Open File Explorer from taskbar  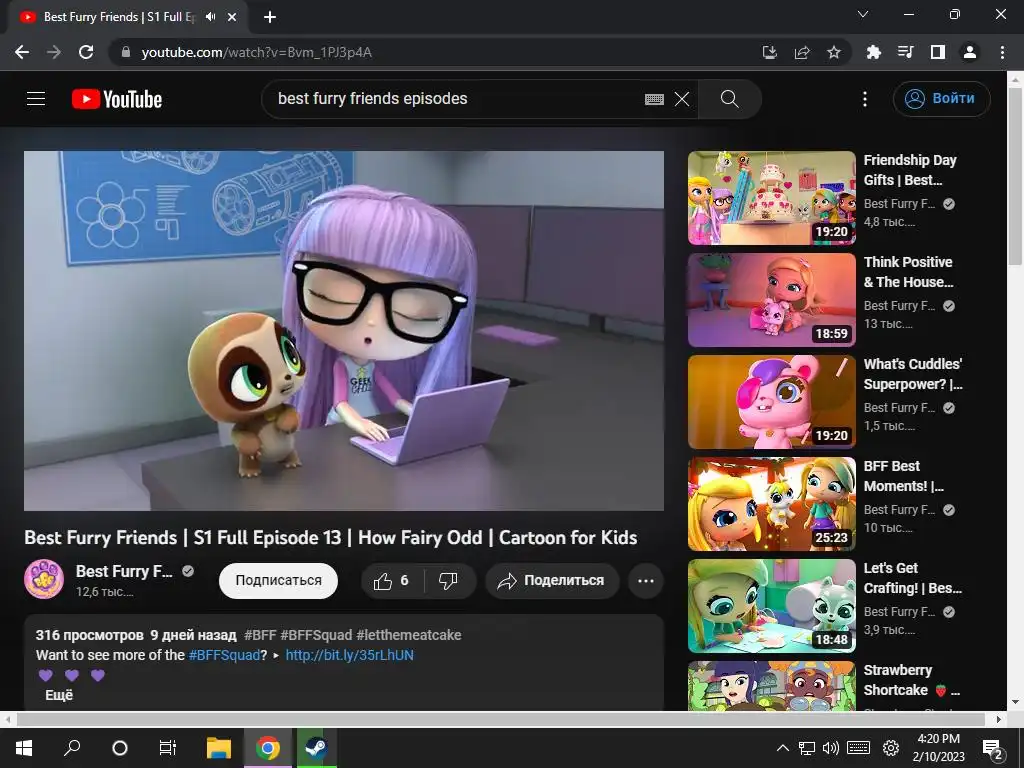click(219, 748)
